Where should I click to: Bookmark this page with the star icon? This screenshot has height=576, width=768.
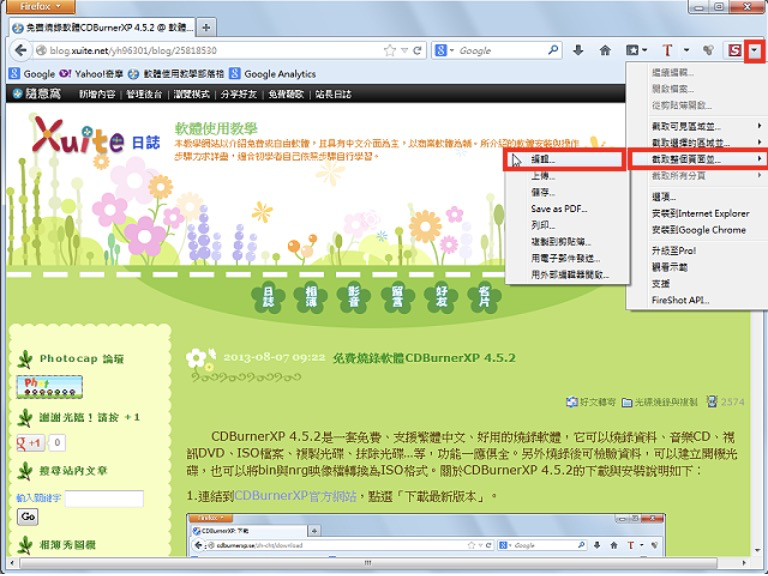pyautogui.click(x=390, y=50)
